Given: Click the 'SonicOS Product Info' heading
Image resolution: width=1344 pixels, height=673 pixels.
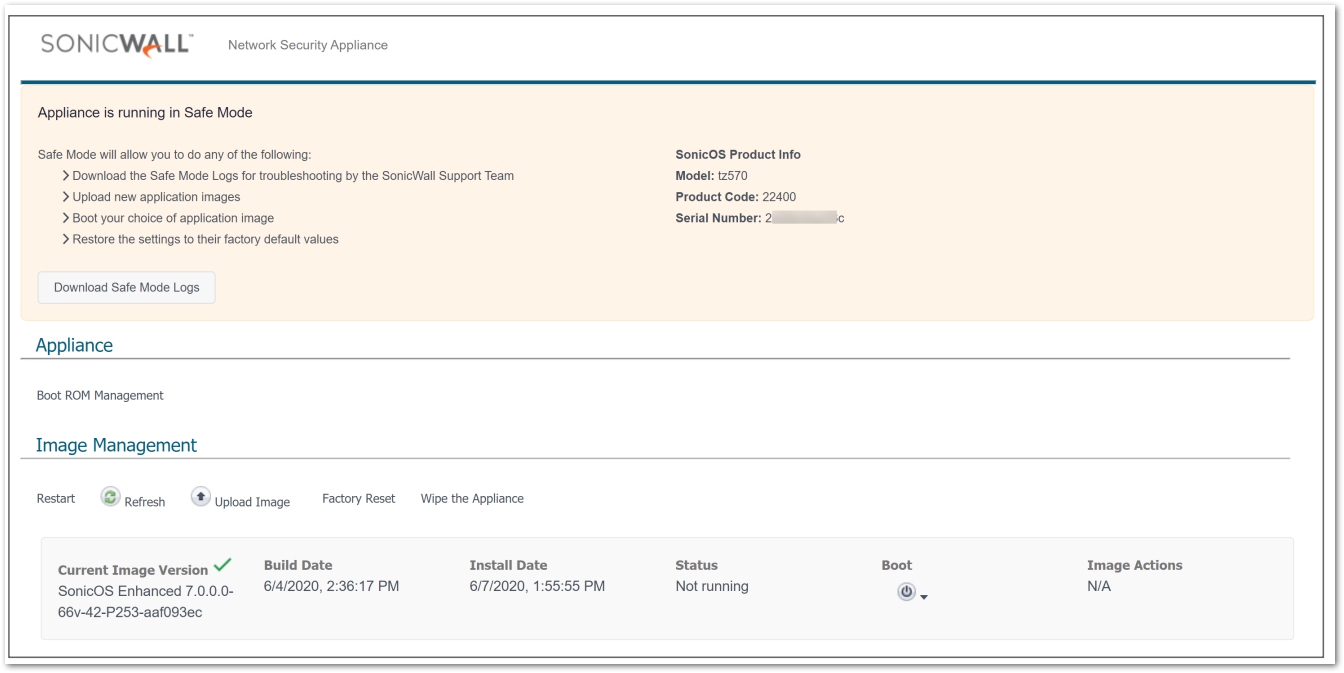Looking at the screenshot, I should [738, 155].
